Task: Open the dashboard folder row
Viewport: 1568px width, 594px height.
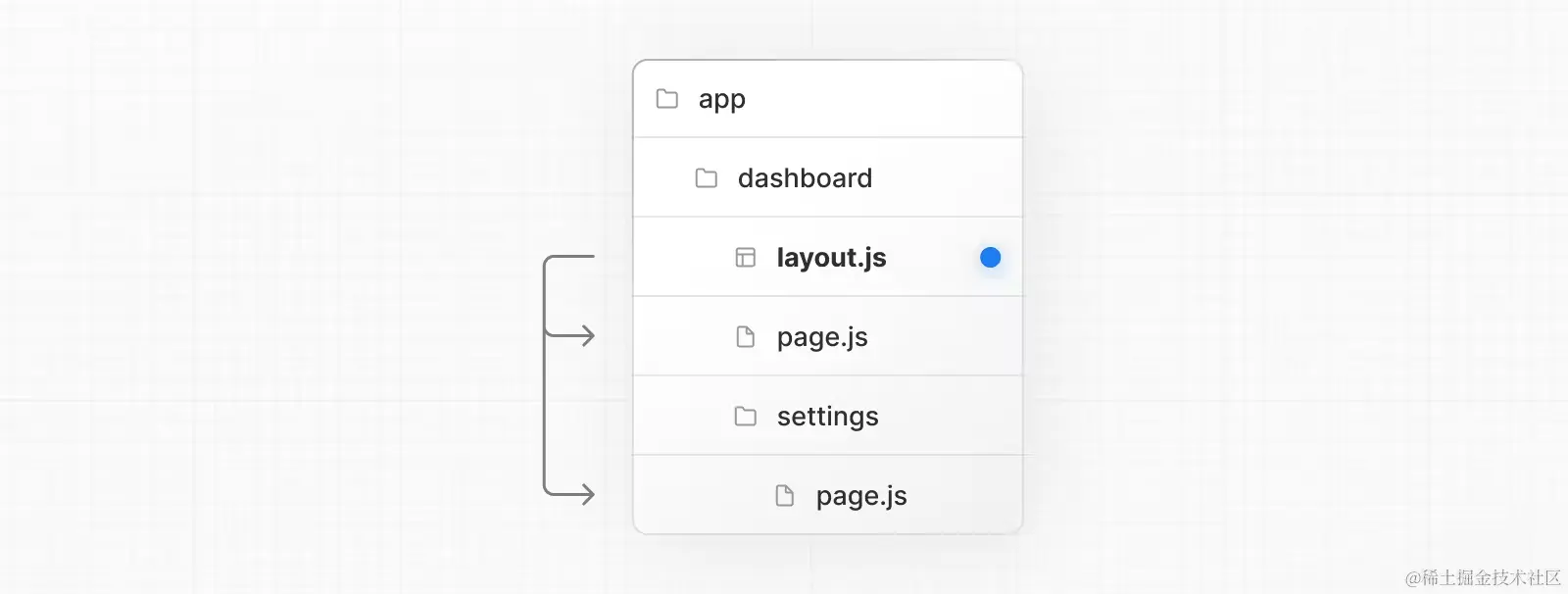Action: click(x=828, y=177)
